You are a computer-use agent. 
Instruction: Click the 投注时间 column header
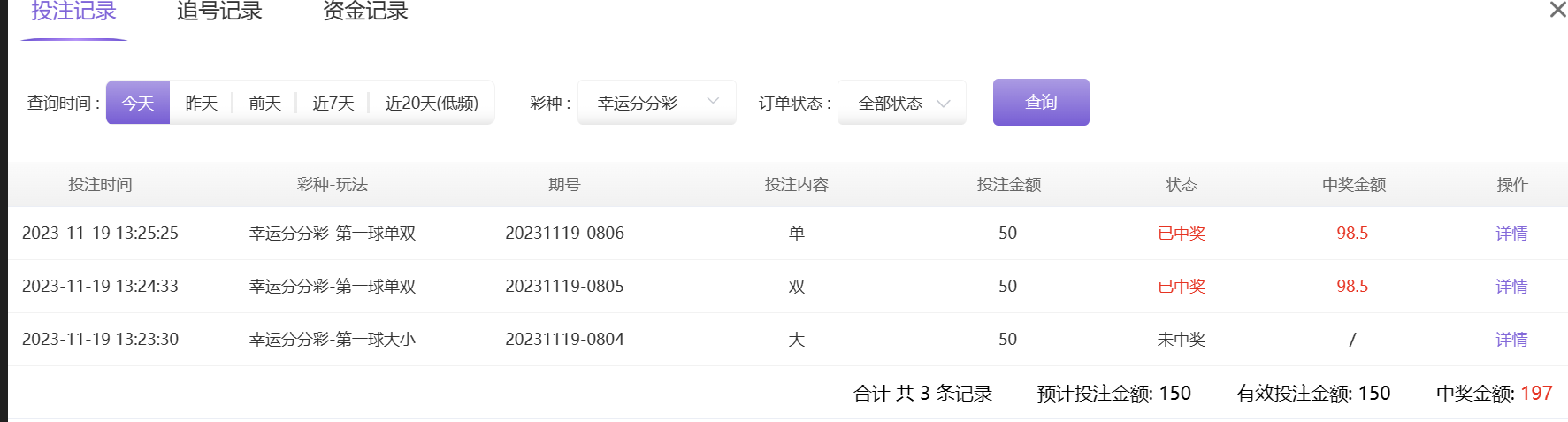click(x=100, y=185)
